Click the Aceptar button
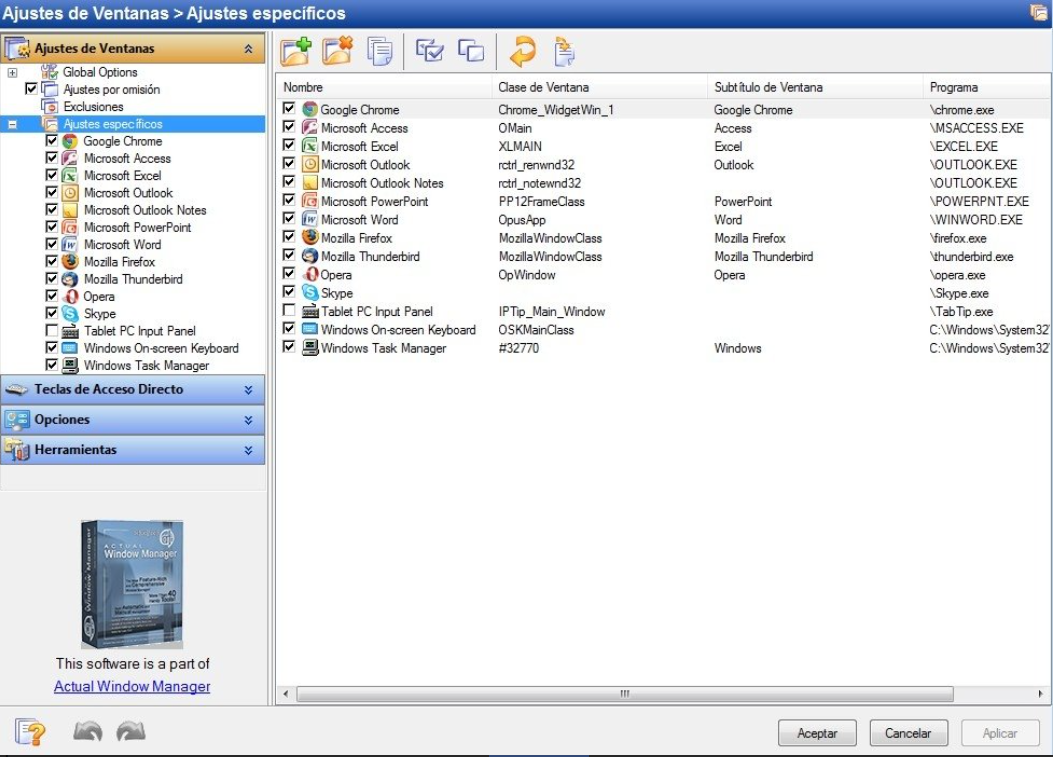 817,733
